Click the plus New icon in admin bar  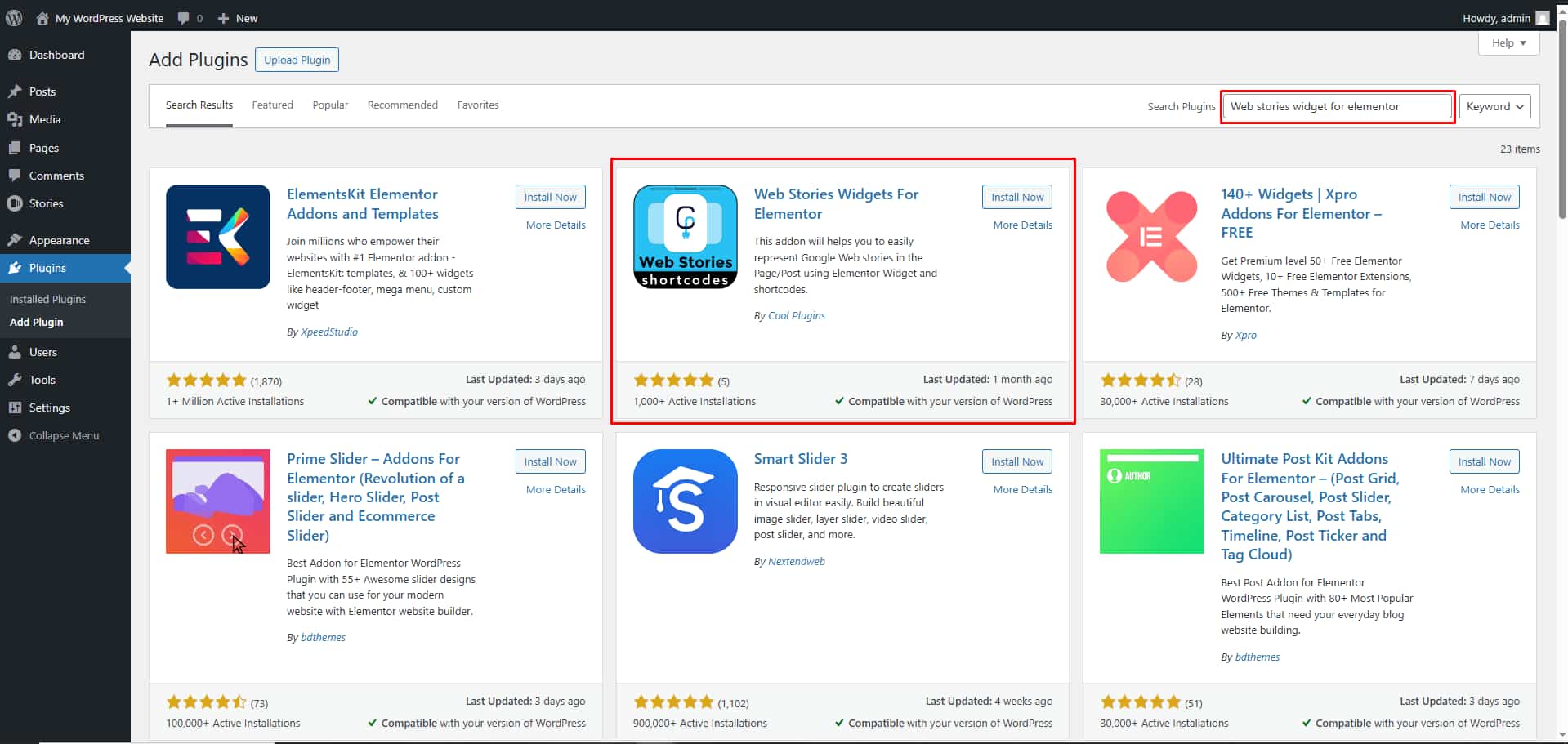pyautogui.click(x=223, y=18)
